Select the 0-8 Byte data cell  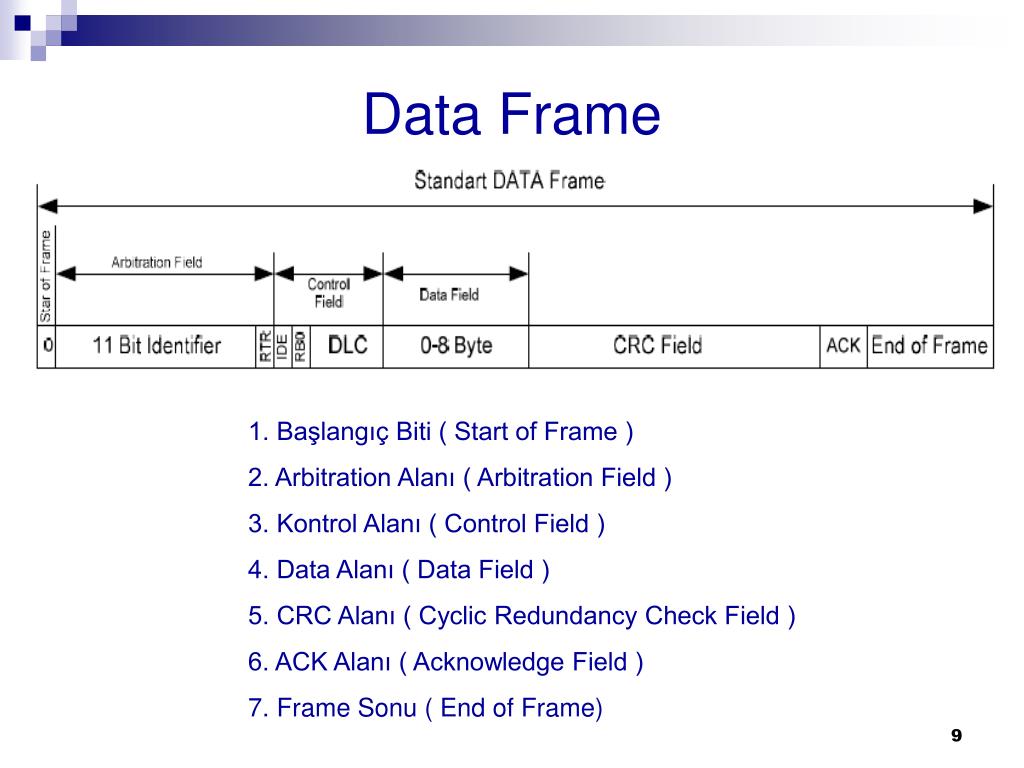pyautogui.click(x=456, y=345)
